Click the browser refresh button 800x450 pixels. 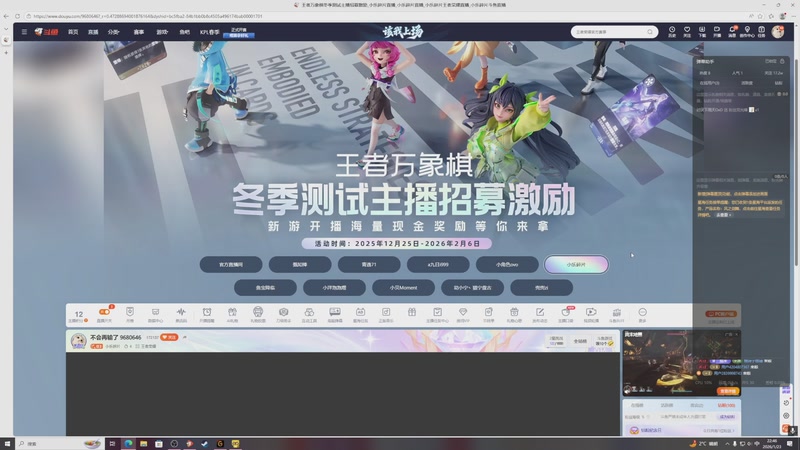click(17, 16)
